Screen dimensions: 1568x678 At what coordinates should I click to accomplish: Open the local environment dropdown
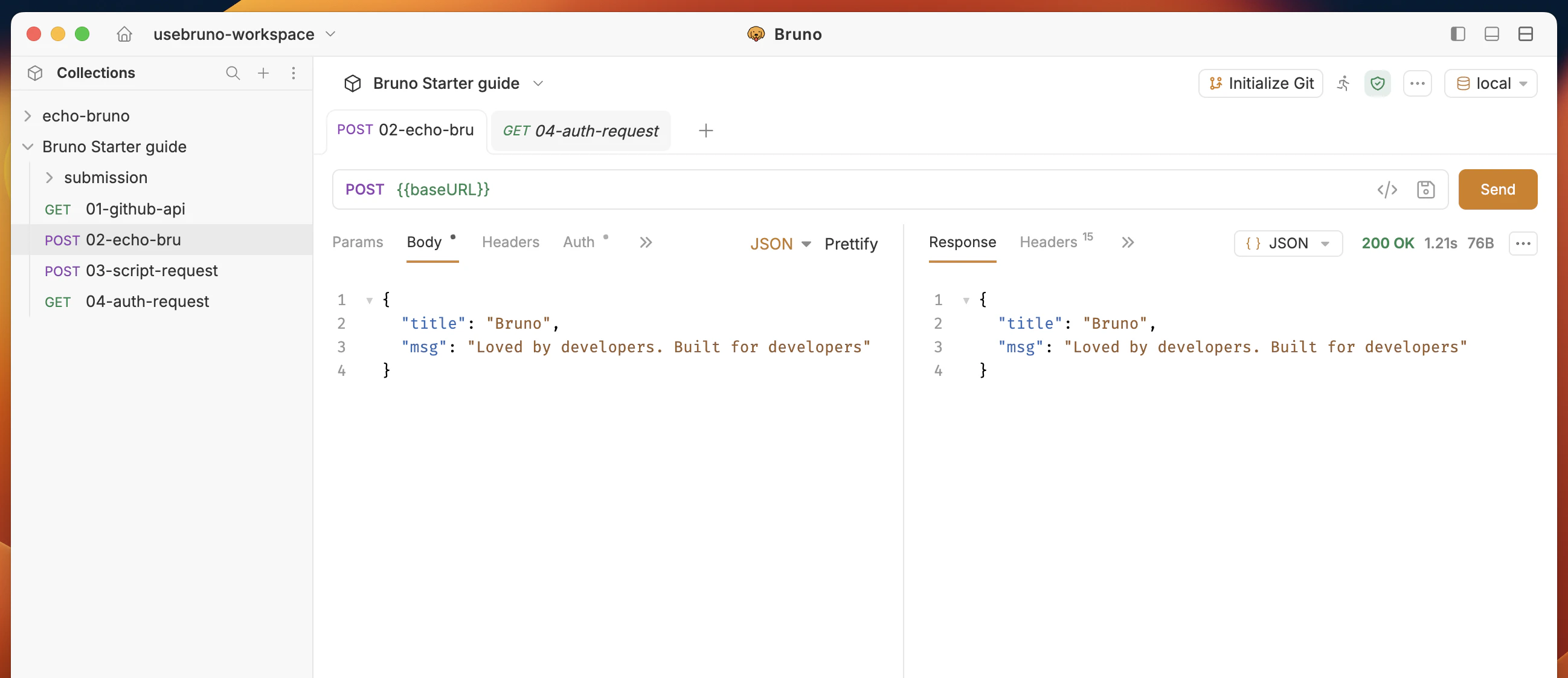pyautogui.click(x=1491, y=83)
